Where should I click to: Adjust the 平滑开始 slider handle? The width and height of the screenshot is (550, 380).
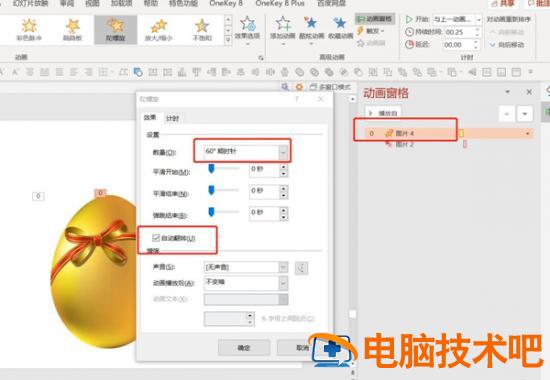click(x=211, y=168)
